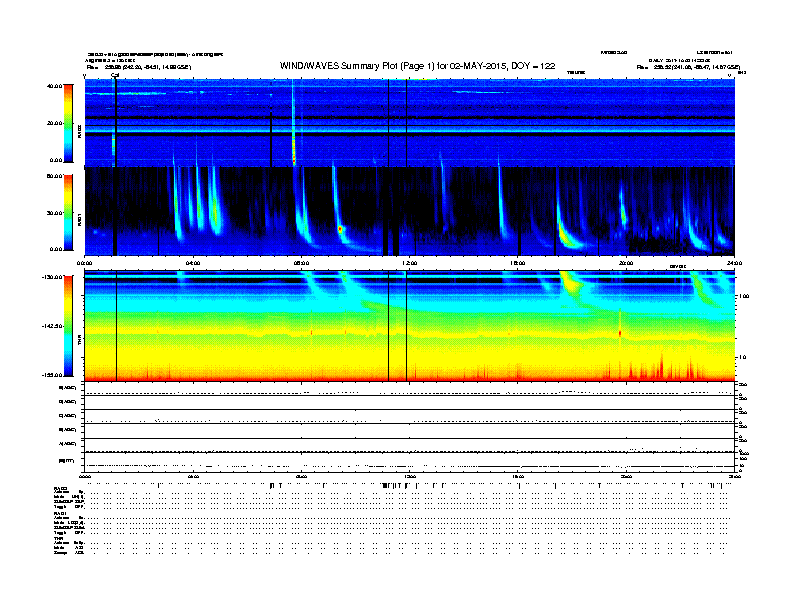Click the 10 tick on TNR right axis

[742, 357]
